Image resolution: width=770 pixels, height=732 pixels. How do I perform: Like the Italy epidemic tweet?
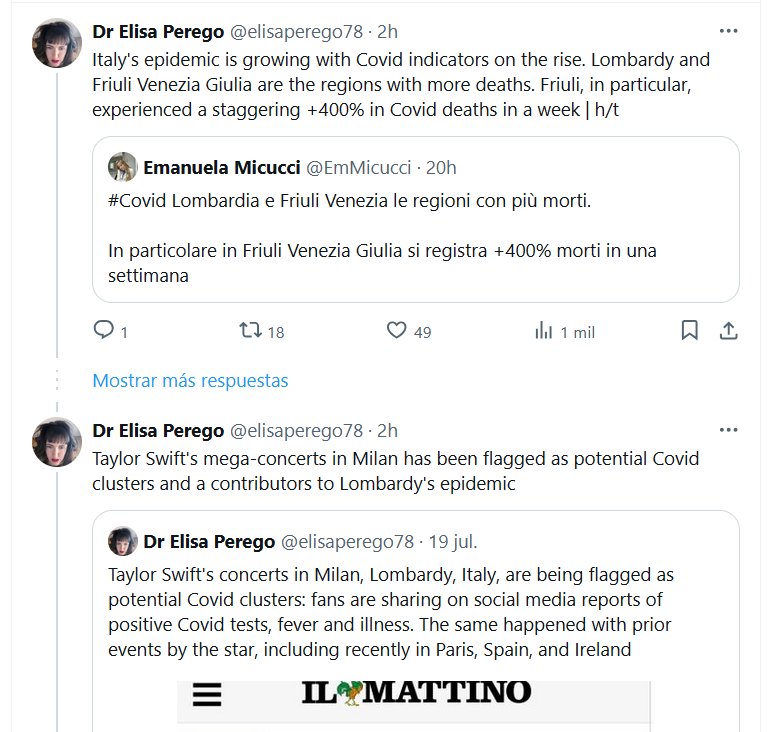(x=397, y=330)
